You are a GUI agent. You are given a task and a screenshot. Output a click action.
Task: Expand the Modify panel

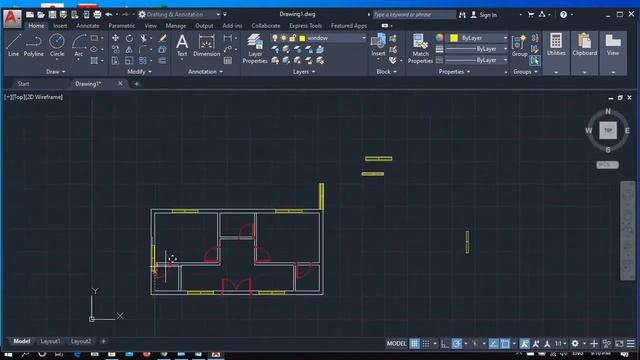tap(139, 71)
